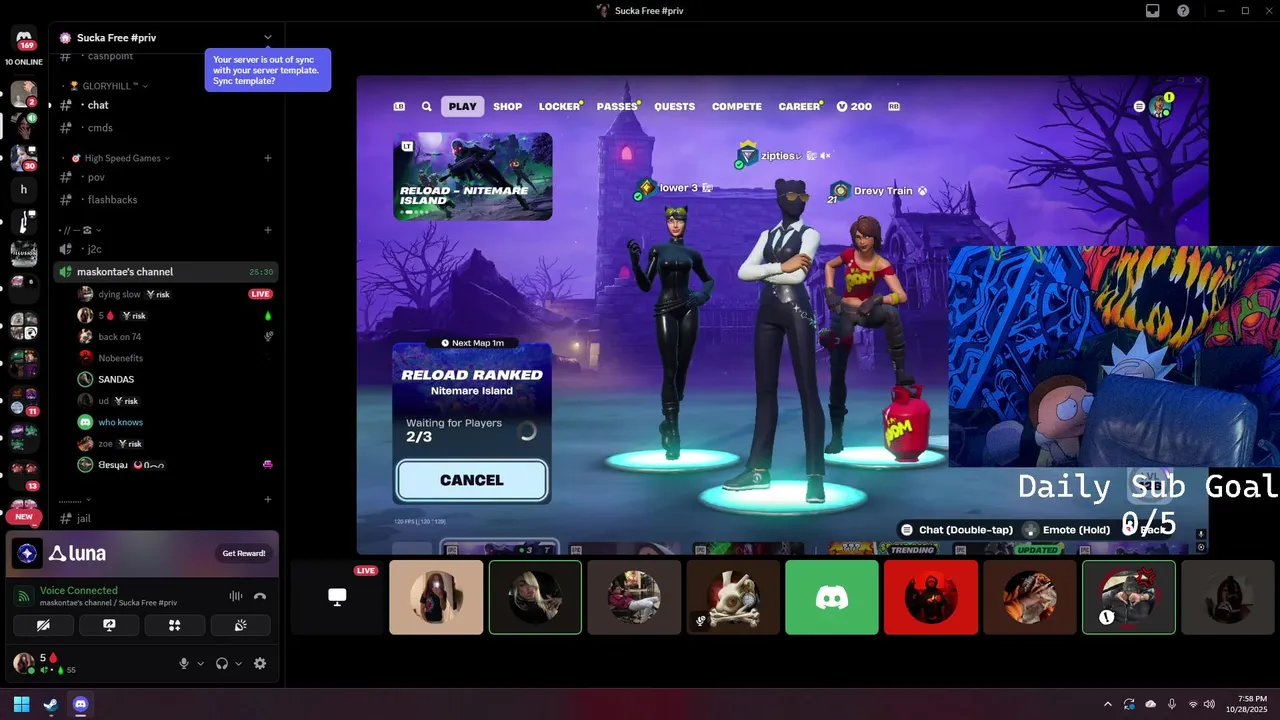Click Fortnite search magnifier icon in stream

coord(427,106)
